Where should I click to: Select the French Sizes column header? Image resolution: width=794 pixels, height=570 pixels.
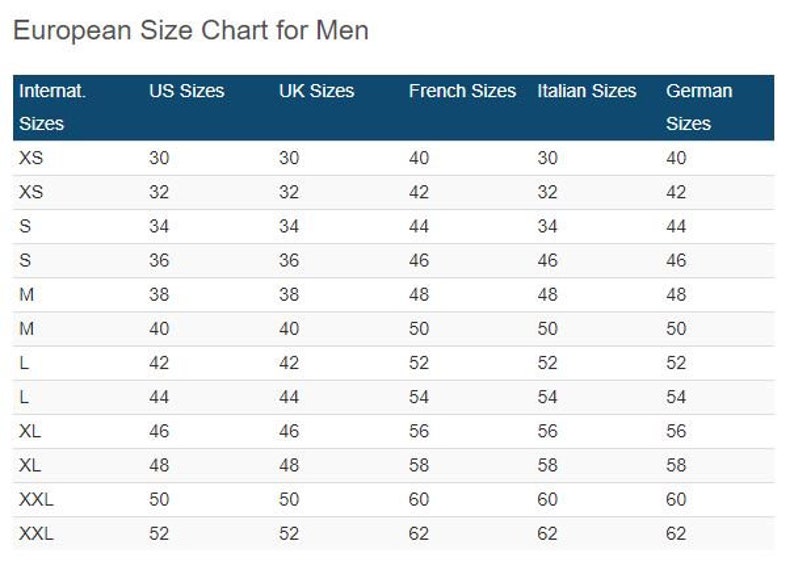[462, 91]
